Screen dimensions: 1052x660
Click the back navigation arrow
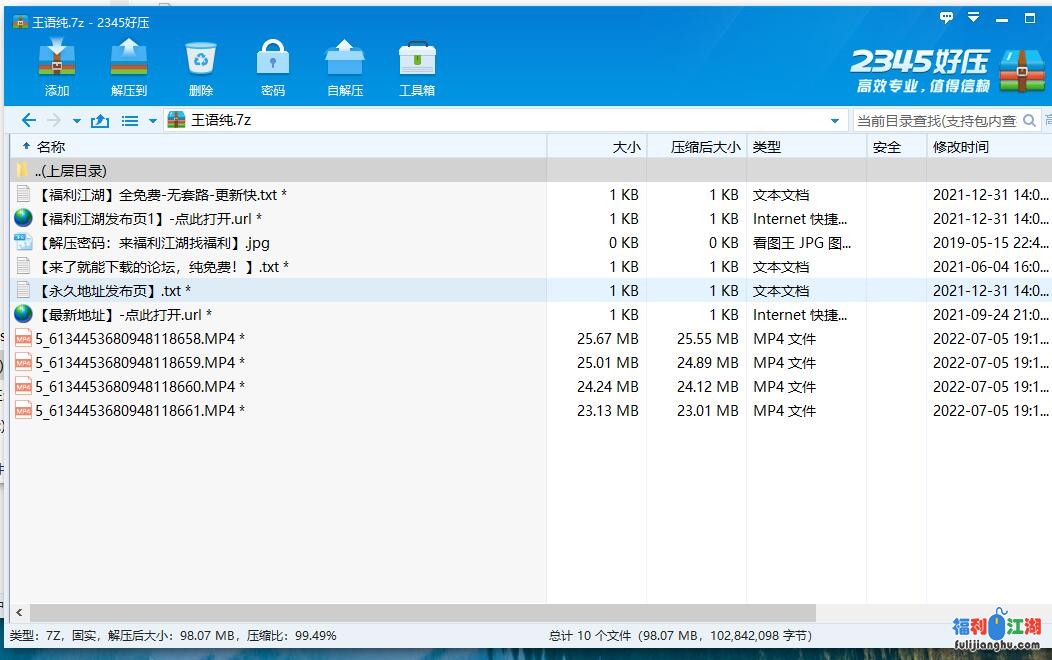coord(28,121)
